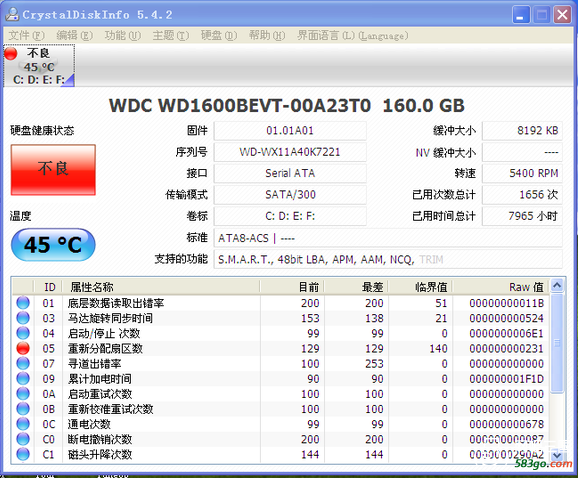The image size is (578, 479).
Task: Click the interface field Serial ATA
Action: (290, 173)
